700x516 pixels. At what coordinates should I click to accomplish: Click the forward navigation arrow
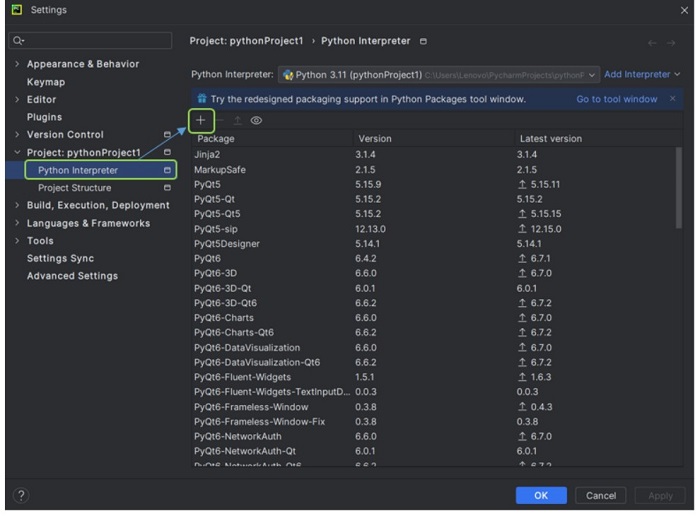click(x=675, y=42)
